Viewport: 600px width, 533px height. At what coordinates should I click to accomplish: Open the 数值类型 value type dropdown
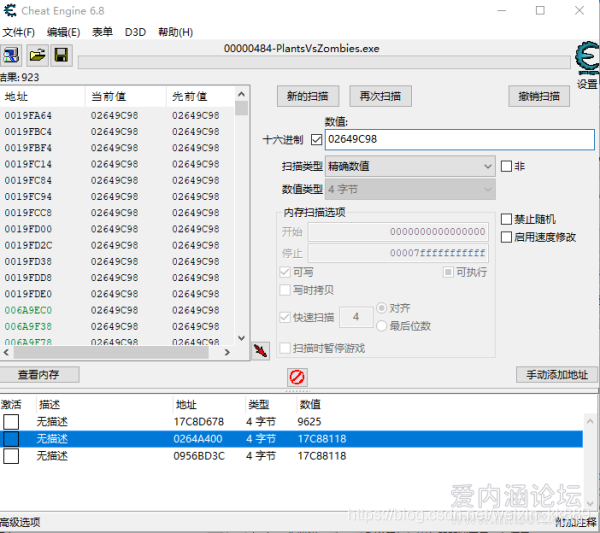tap(410, 189)
